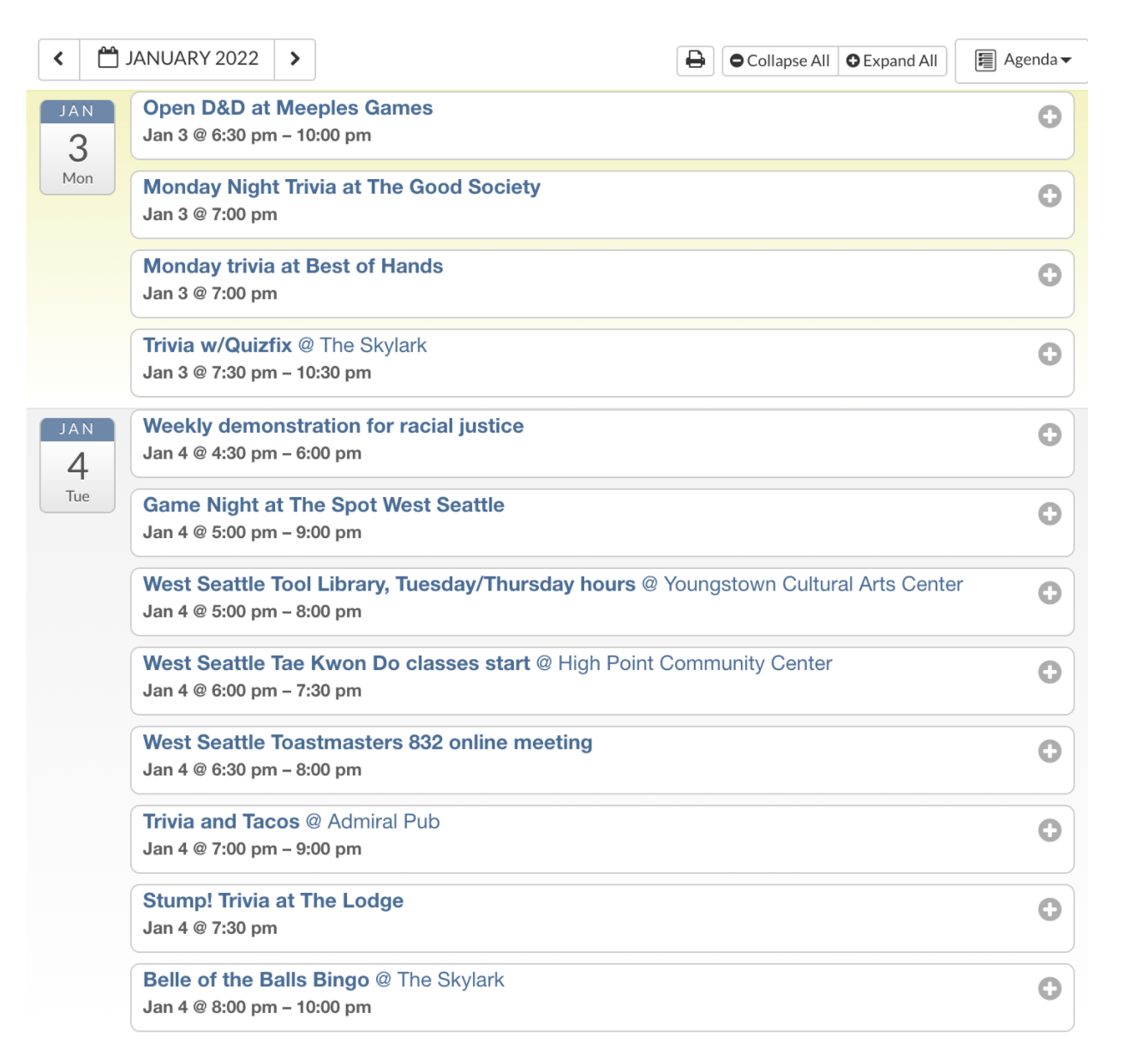Go to the next month
This screenshot has height=1042, width=1148.
(x=295, y=59)
